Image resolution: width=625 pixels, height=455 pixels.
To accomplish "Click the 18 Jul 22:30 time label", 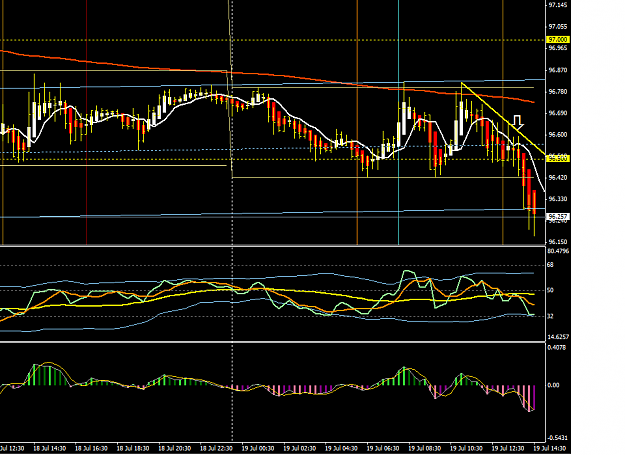I will pyautogui.click(x=216, y=448).
